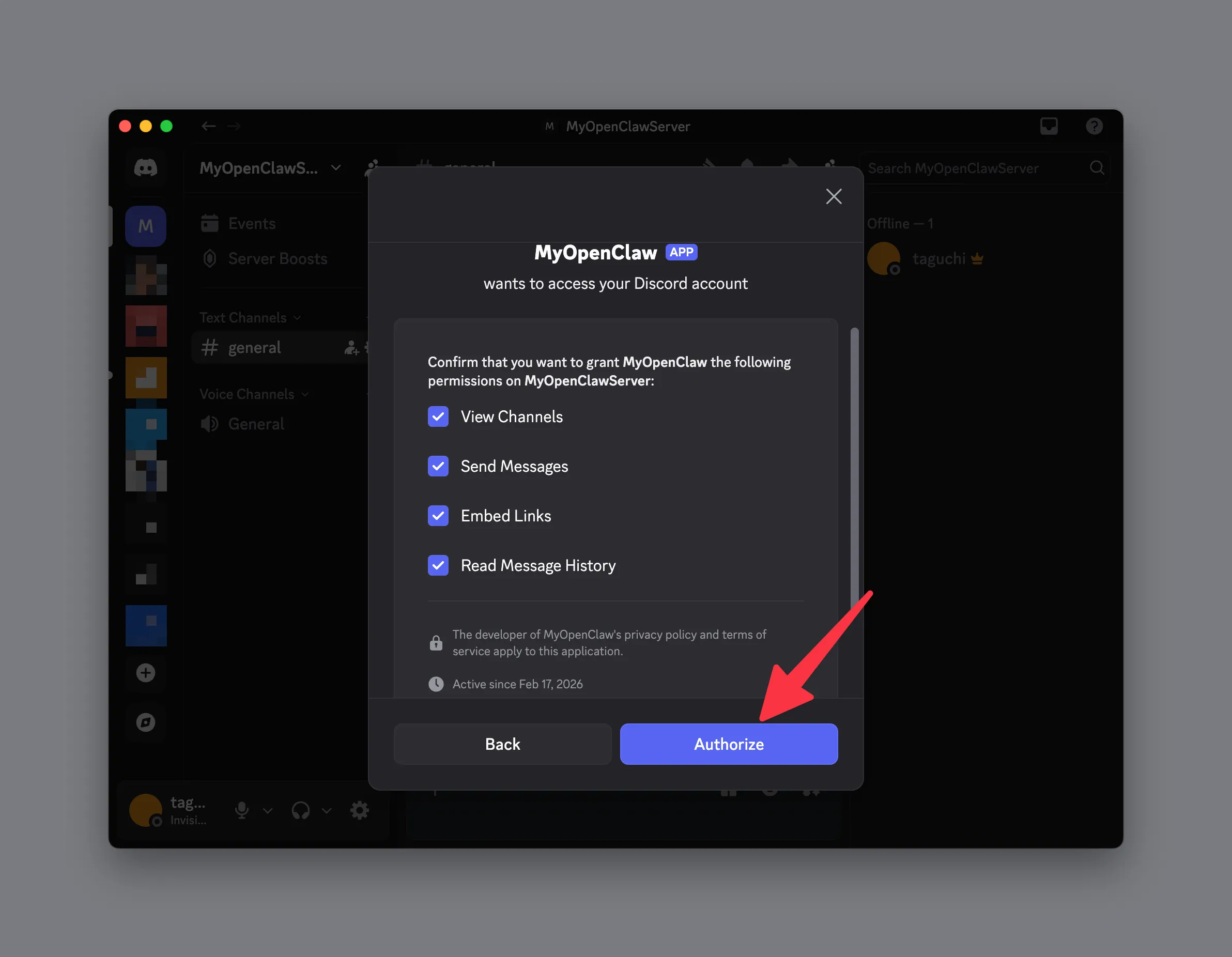Uncheck the Embed Links permission
The height and width of the screenshot is (957, 1232).
pos(438,515)
